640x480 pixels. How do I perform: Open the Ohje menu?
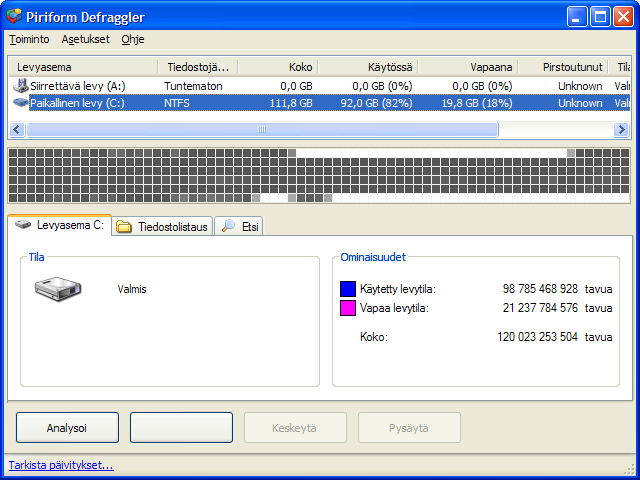click(x=133, y=39)
